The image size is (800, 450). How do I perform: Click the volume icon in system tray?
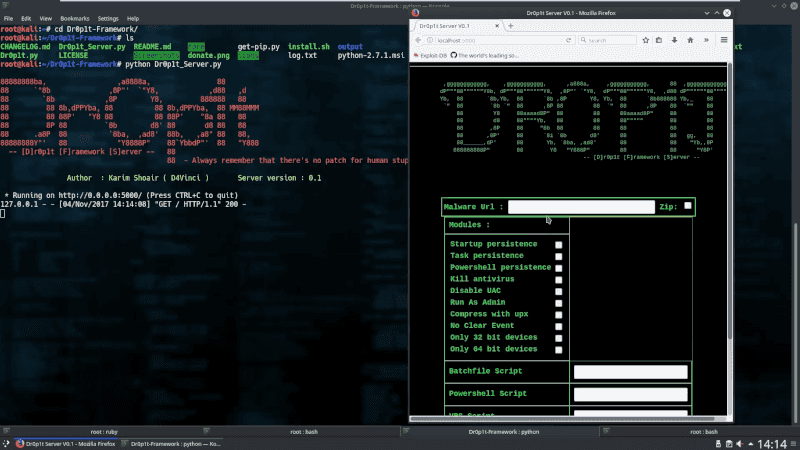[x=739, y=444]
